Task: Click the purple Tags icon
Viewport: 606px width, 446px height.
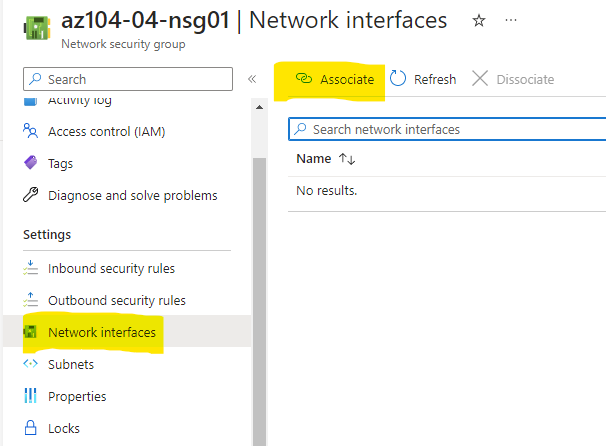Action: 31,163
